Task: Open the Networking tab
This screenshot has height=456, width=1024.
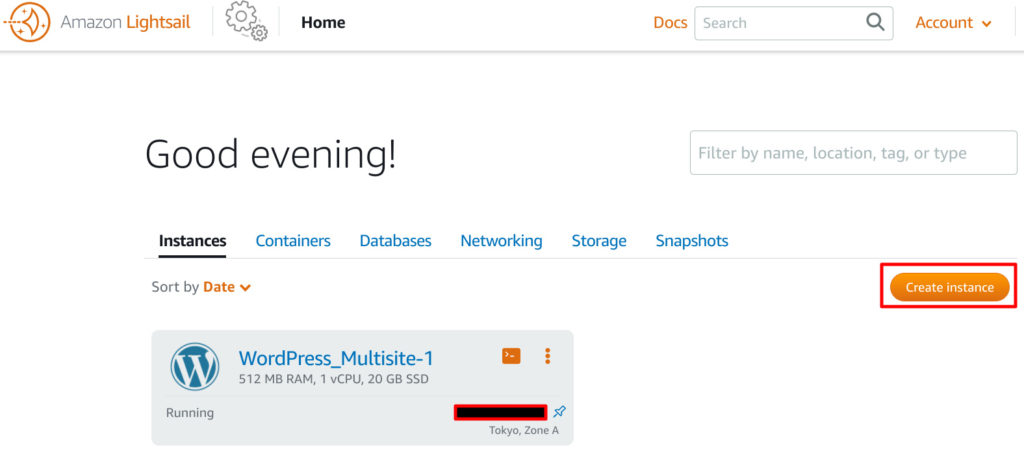Action: (x=502, y=240)
